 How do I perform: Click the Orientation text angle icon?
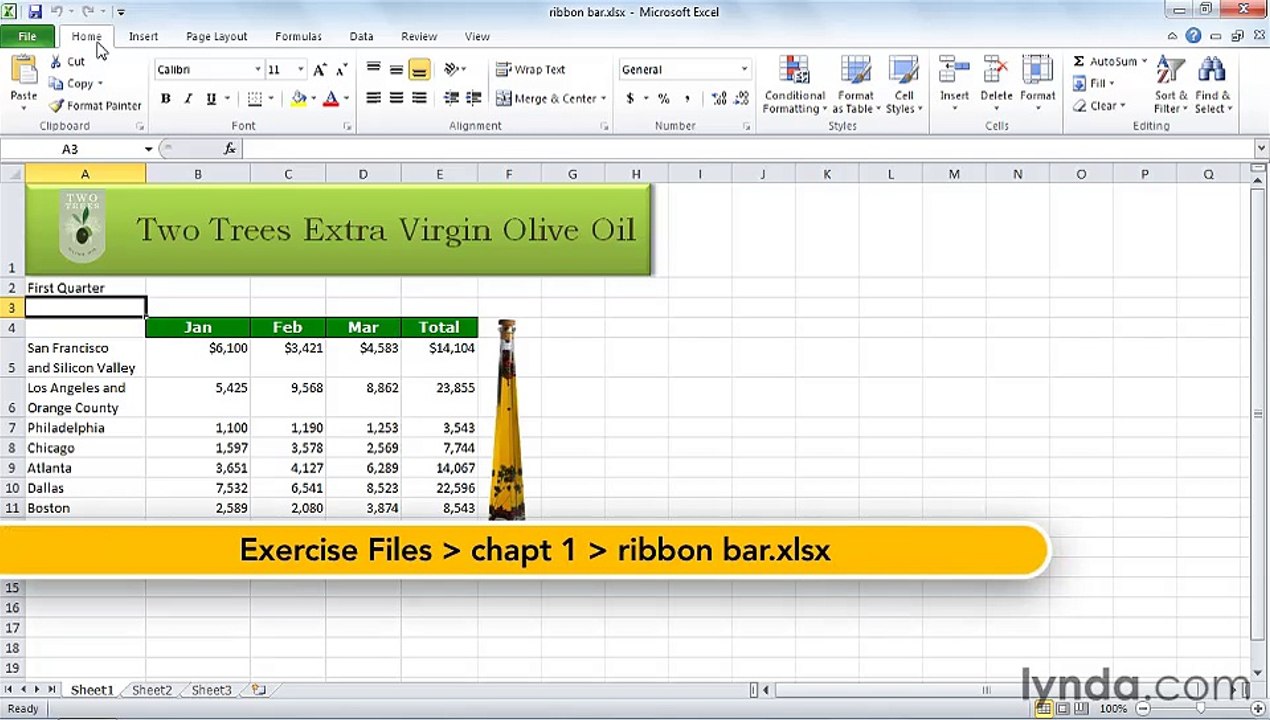tap(452, 70)
